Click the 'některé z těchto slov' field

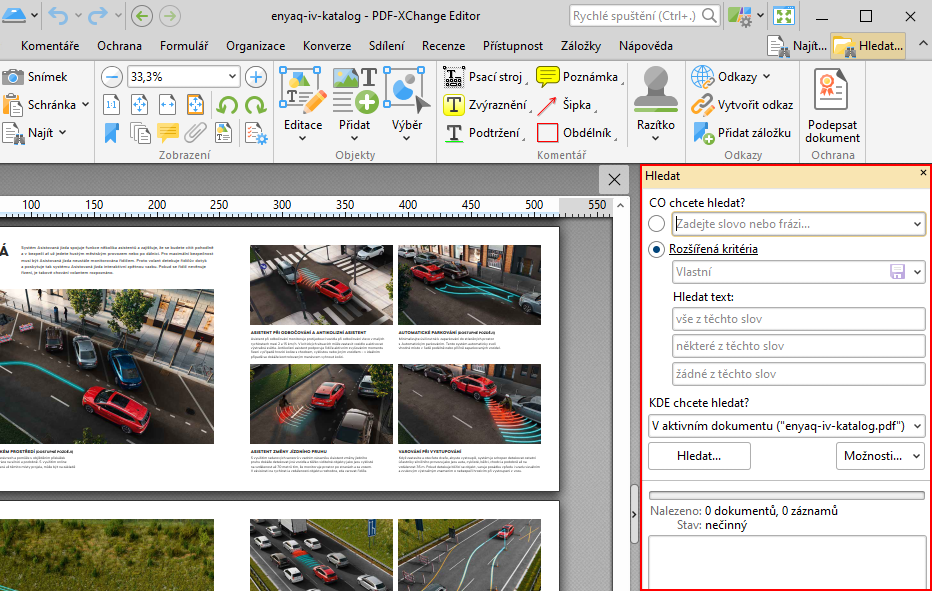pos(798,346)
